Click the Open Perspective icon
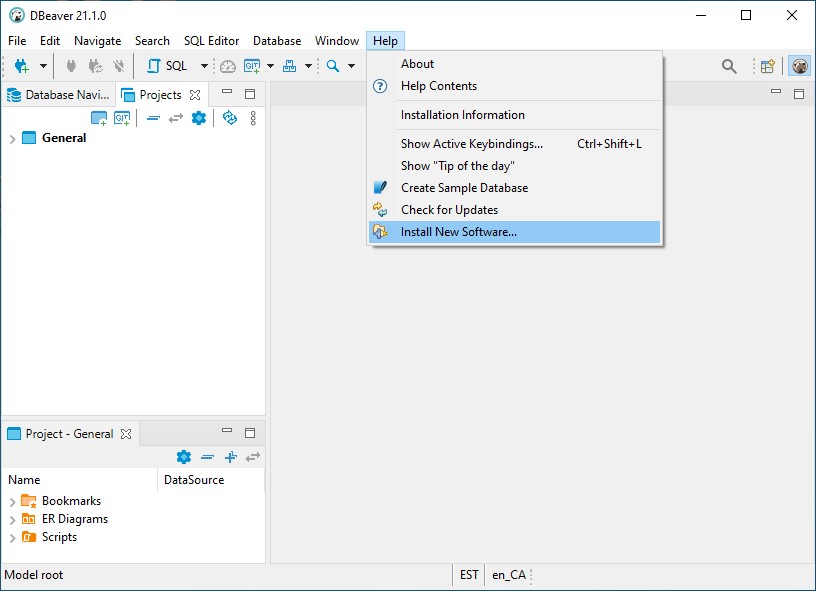The image size is (816, 591). [x=768, y=66]
